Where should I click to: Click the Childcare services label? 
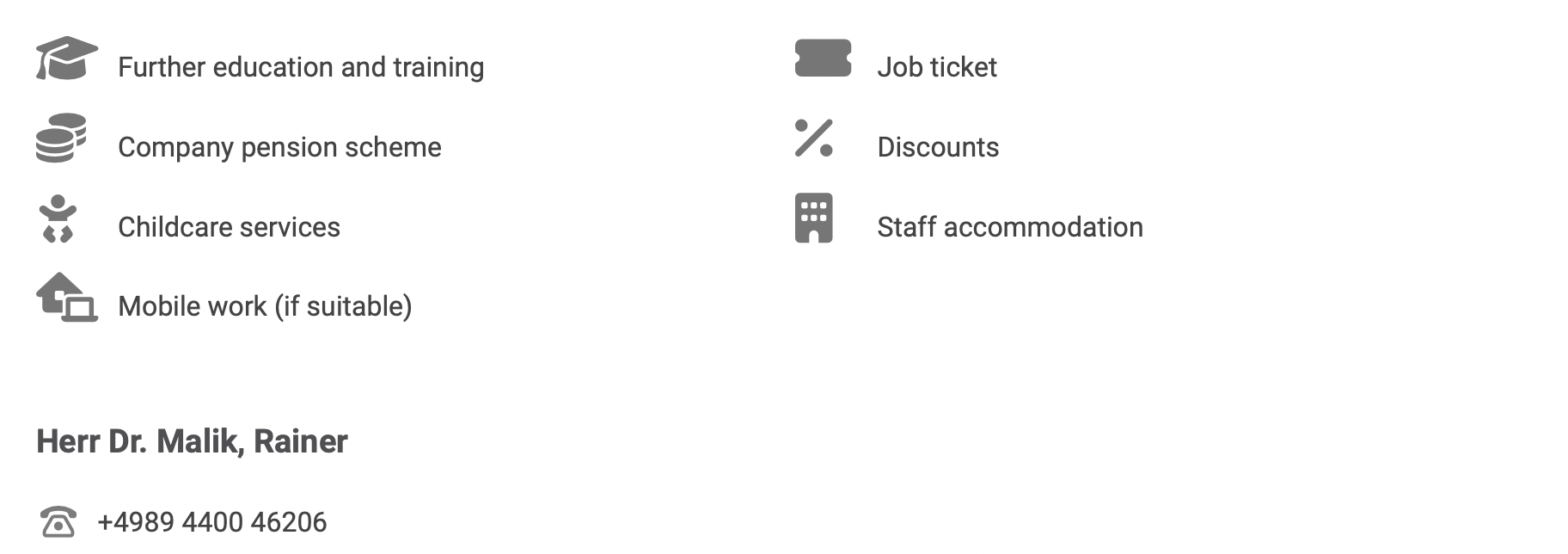point(229,227)
